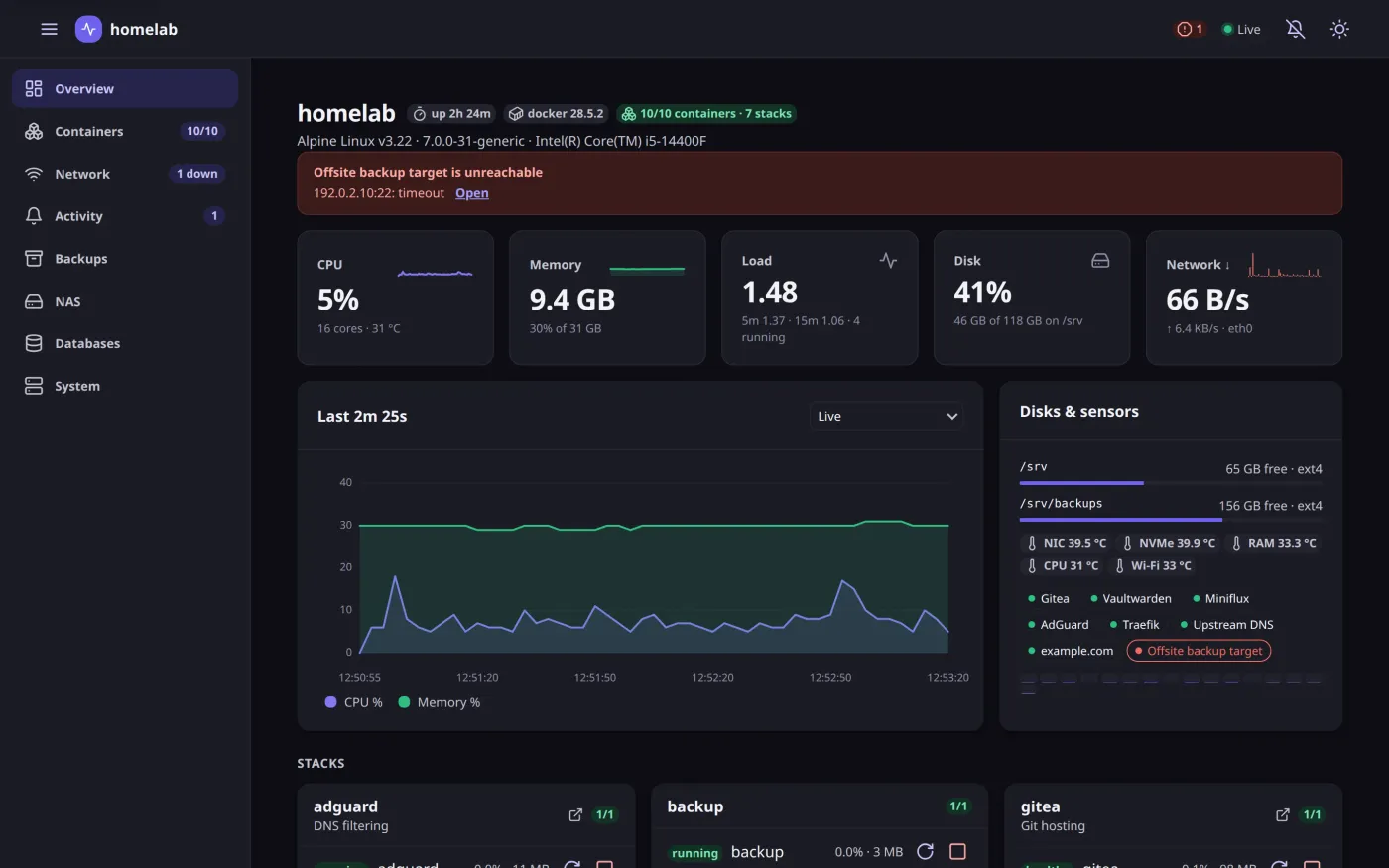Screen dimensions: 1389x868
Task: Click the muted notifications bell icon
Action: 1295,29
